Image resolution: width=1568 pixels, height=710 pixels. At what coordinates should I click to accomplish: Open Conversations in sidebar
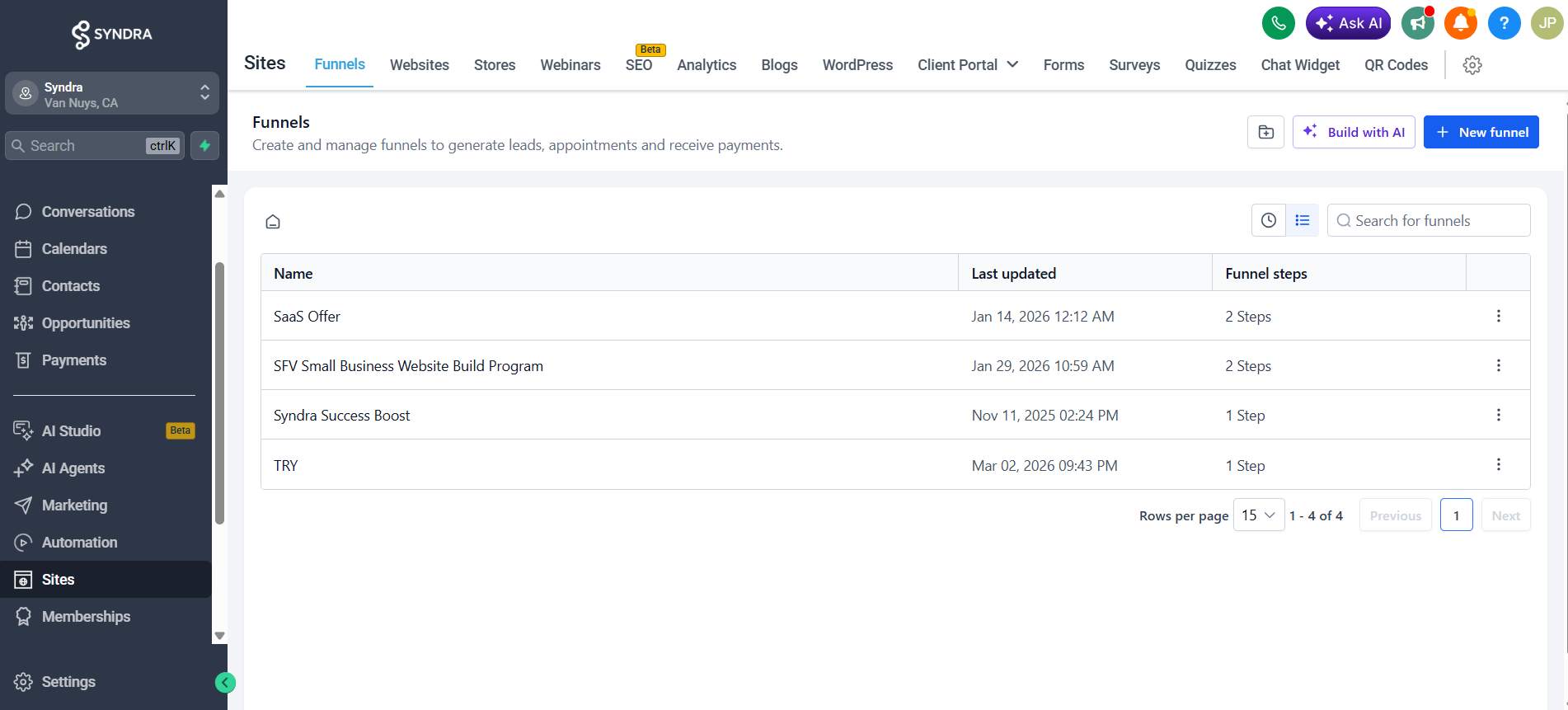[x=88, y=212]
